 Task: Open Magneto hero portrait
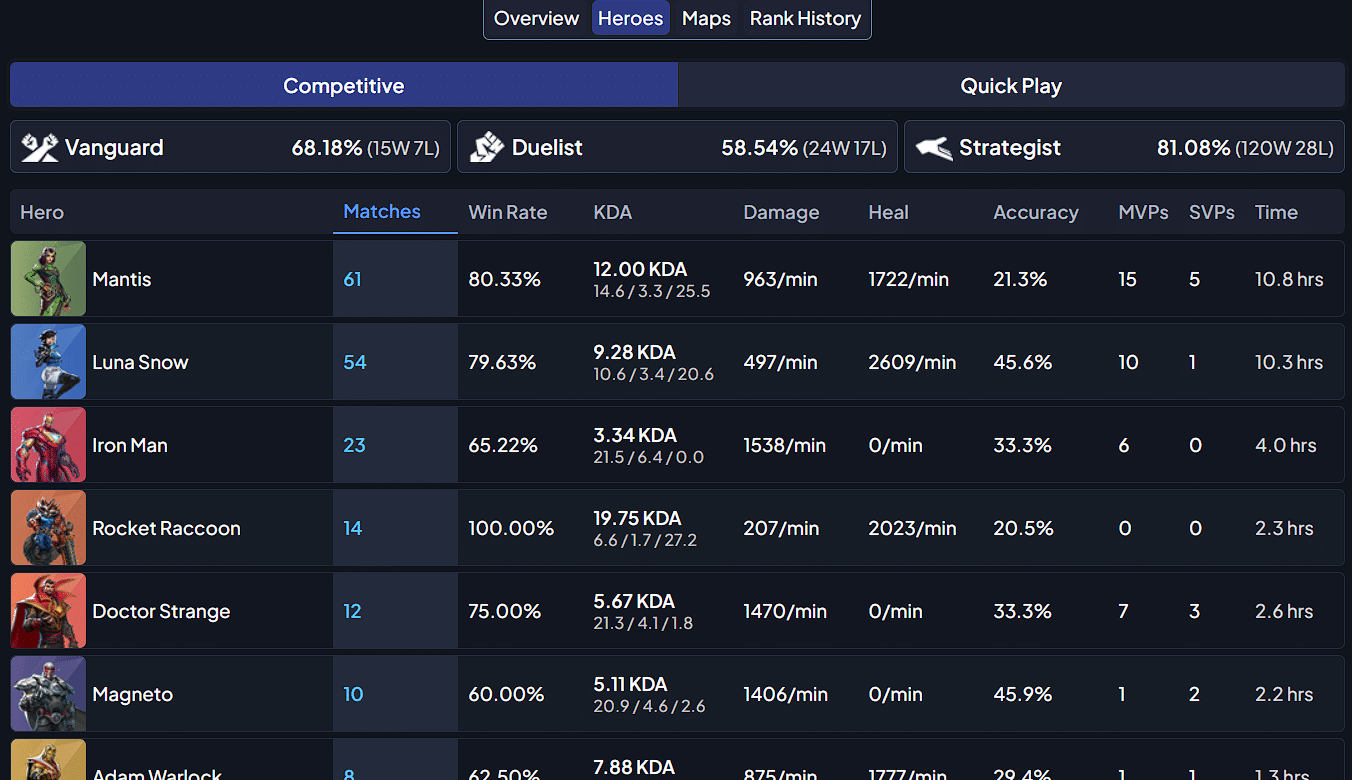point(48,694)
